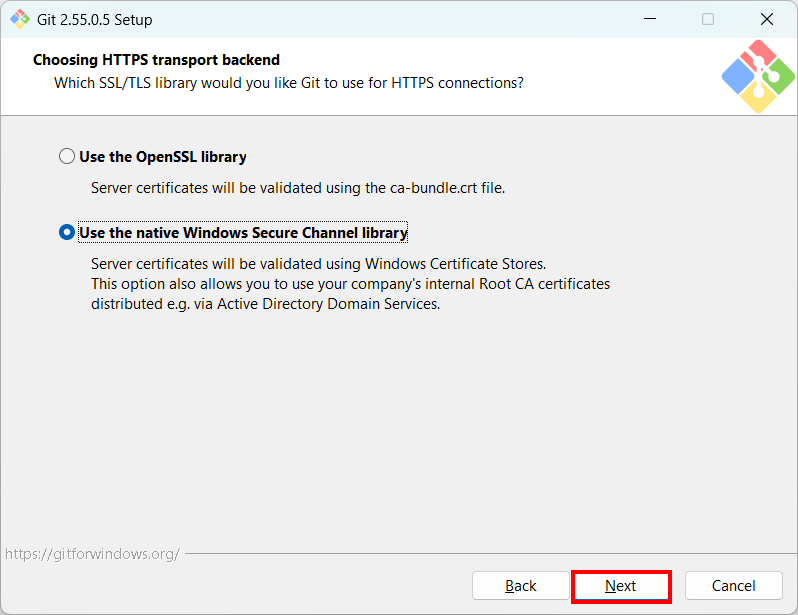Viewport: 798px width, 615px height.
Task: Click the 'Use the OpenSSL library' label text
Action: point(163,157)
